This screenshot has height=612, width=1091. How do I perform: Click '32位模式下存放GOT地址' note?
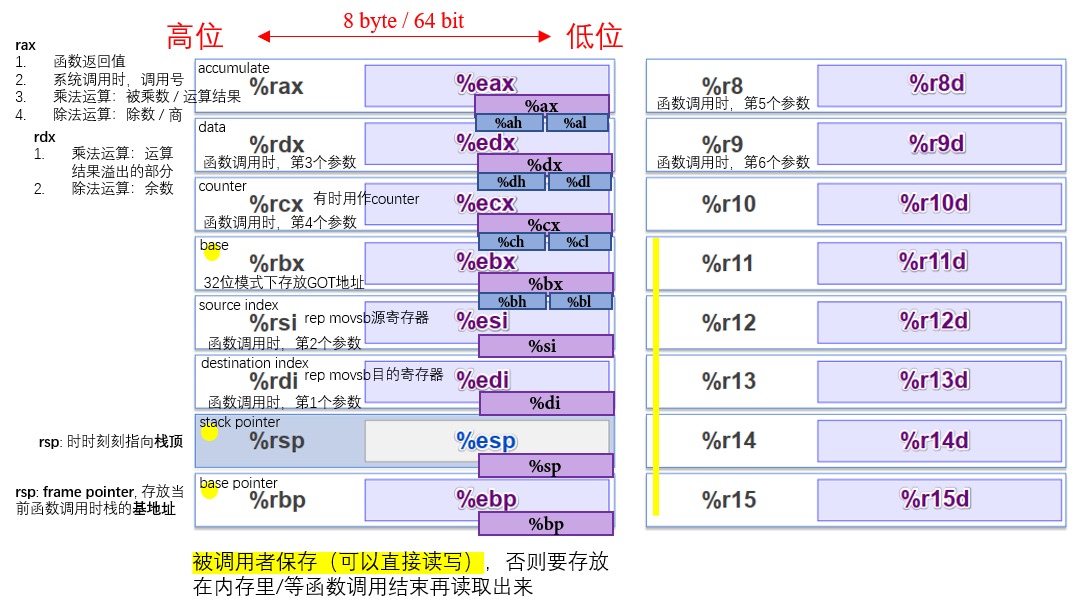pyautogui.click(x=284, y=282)
